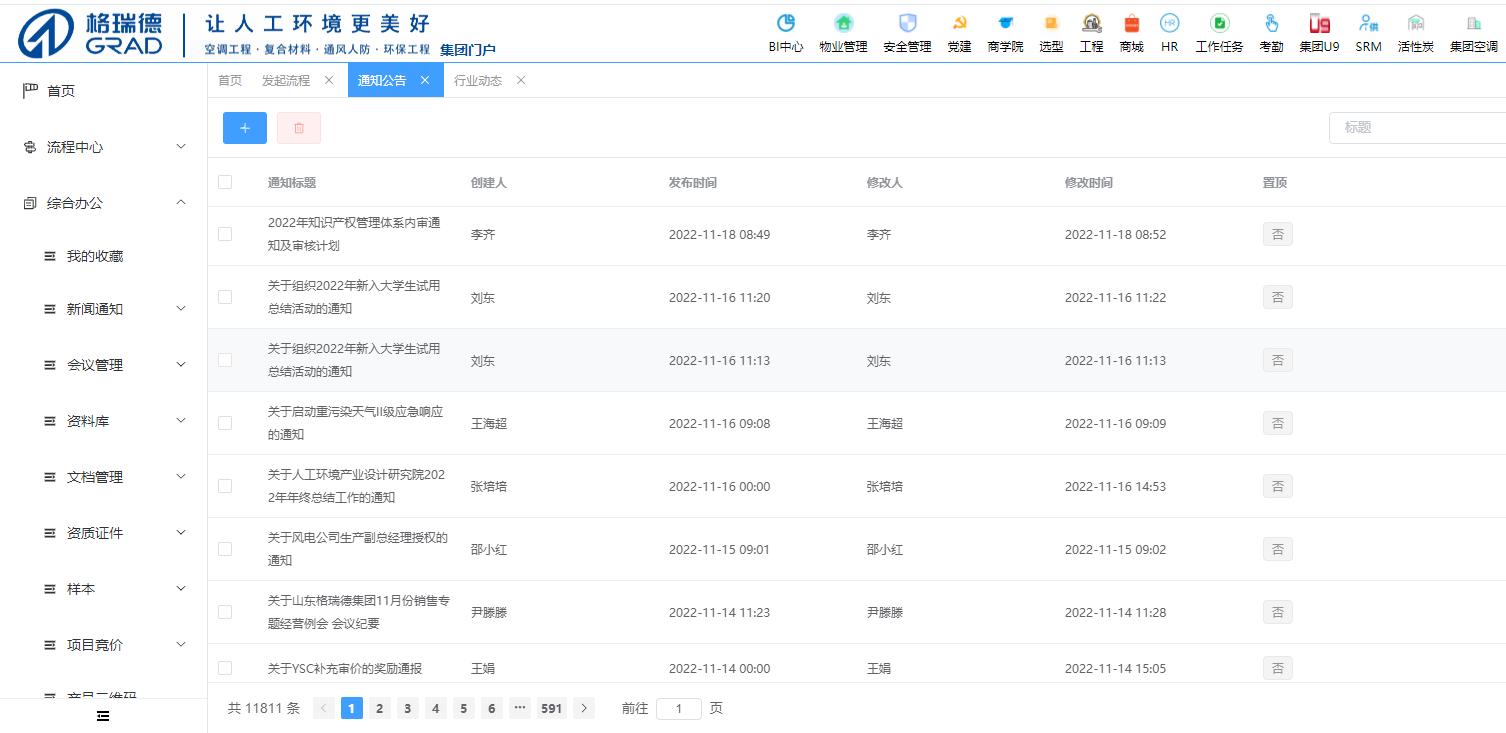The image size is (1506, 733).
Task: Tick the select-all checkbox in table header
Action: pyautogui.click(x=225, y=182)
